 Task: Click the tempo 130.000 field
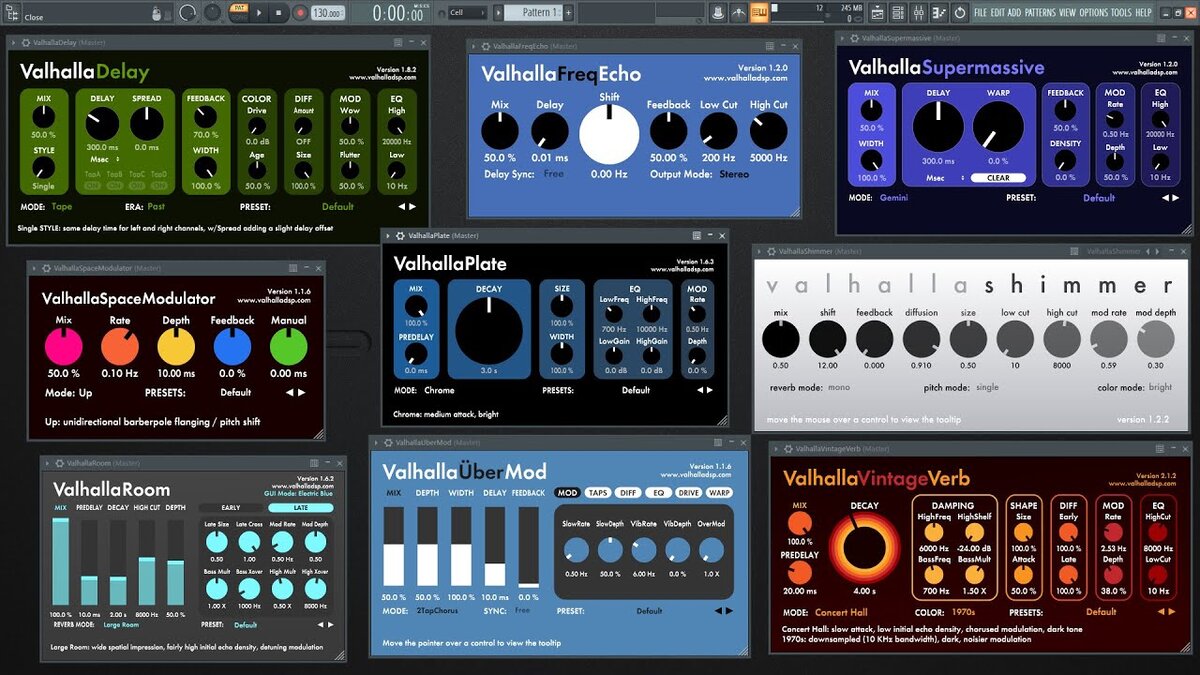pos(328,13)
